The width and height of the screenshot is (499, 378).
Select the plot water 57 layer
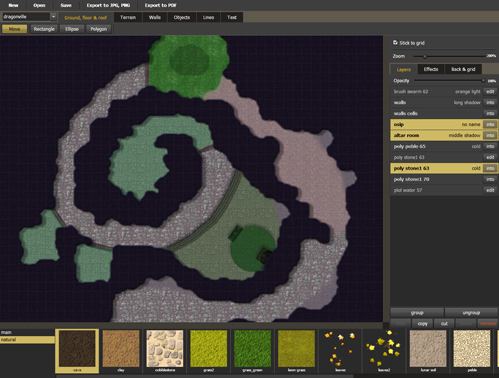coord(444,190)
